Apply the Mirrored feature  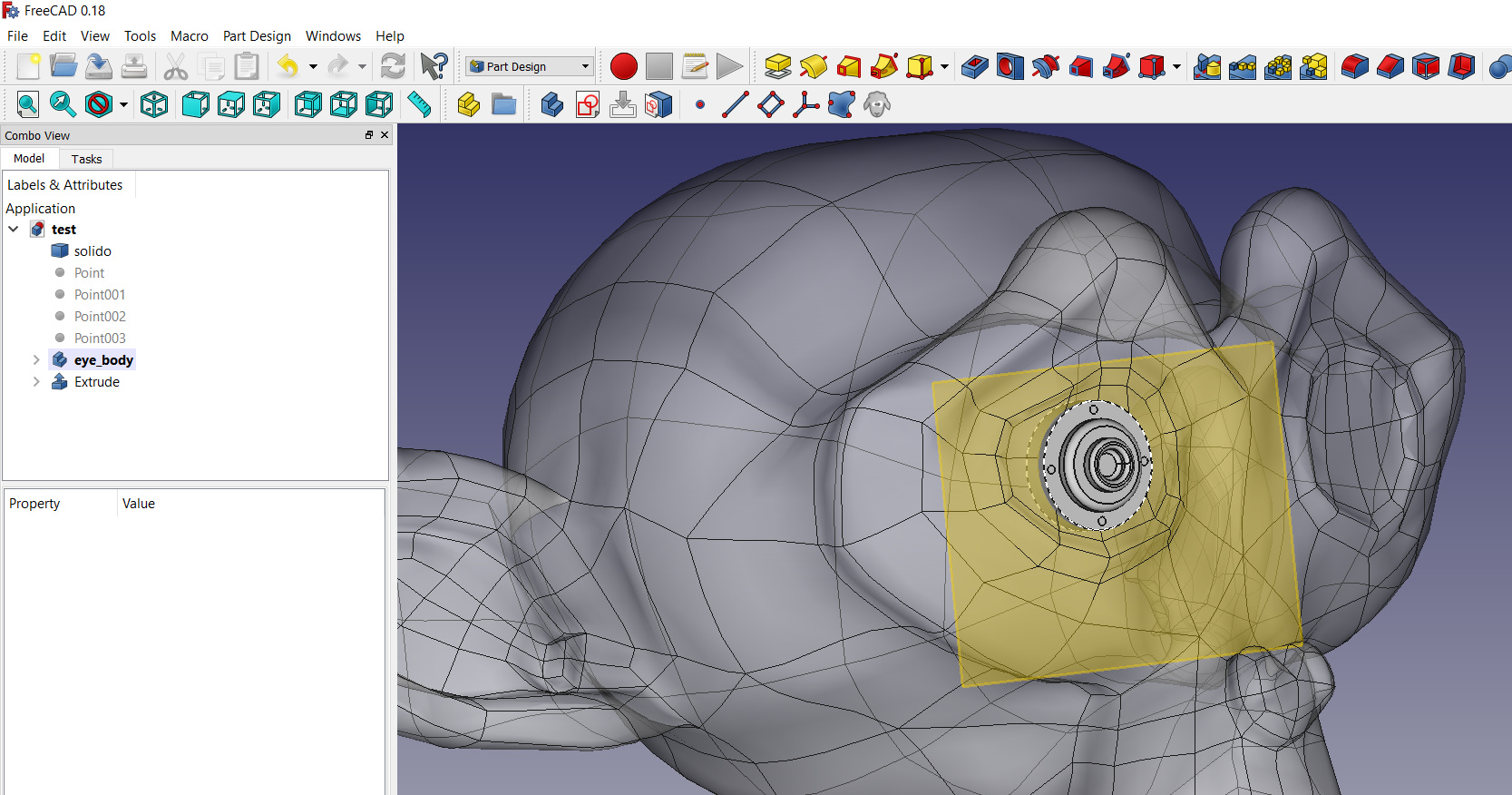tap(1207, 66)
